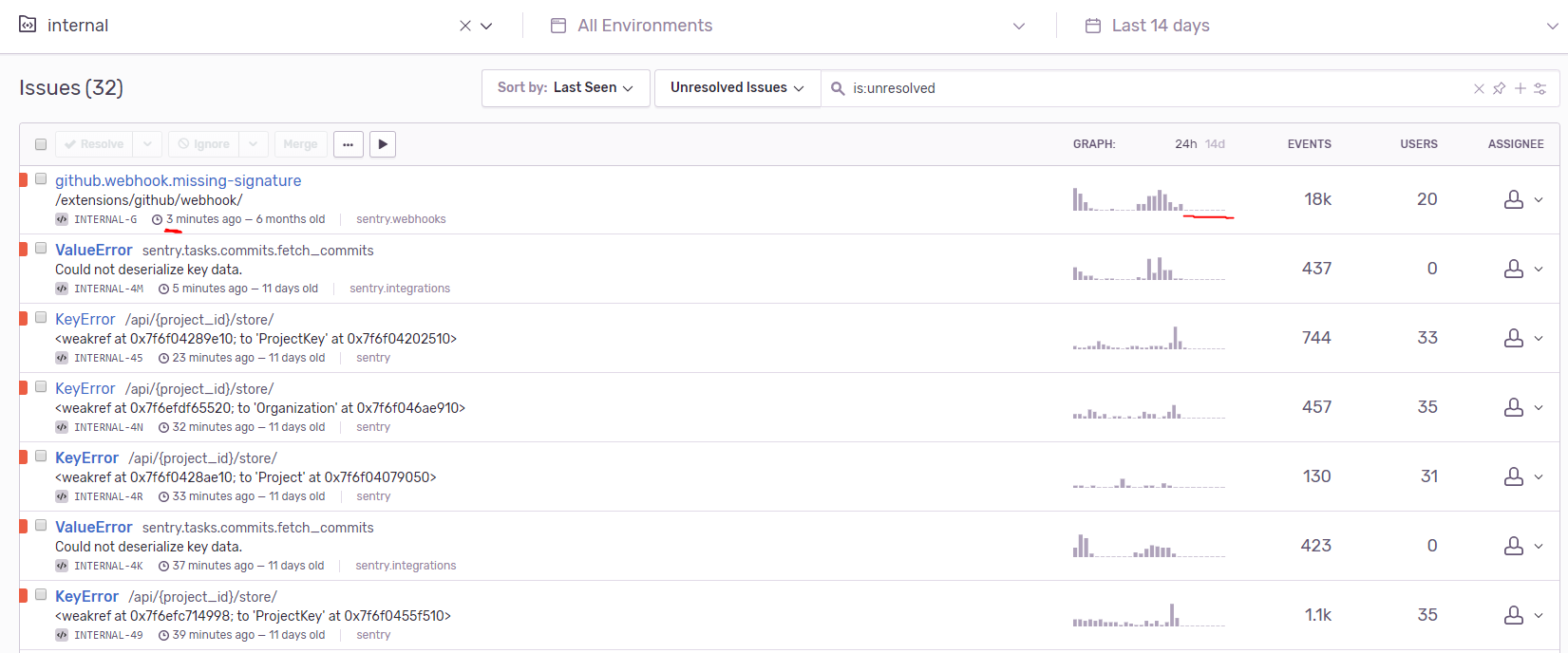Click the sentry.webhooks logger label
This screenshot has width=1568, height=653.
pos(401,219)
